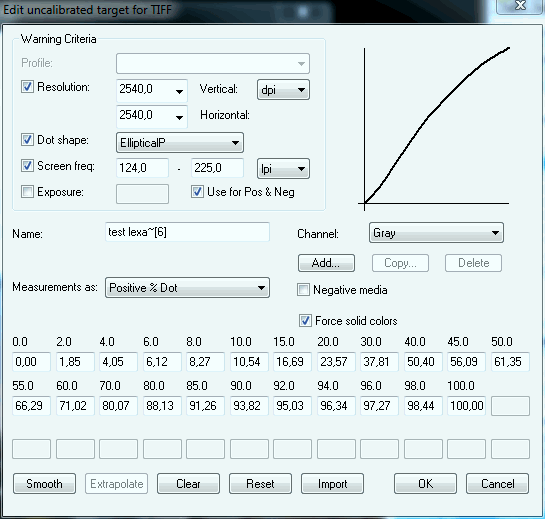This screenshot has width=545, height=519.
Task: Click the 0.0 measurement field showing 0,00
Action: 32,362
